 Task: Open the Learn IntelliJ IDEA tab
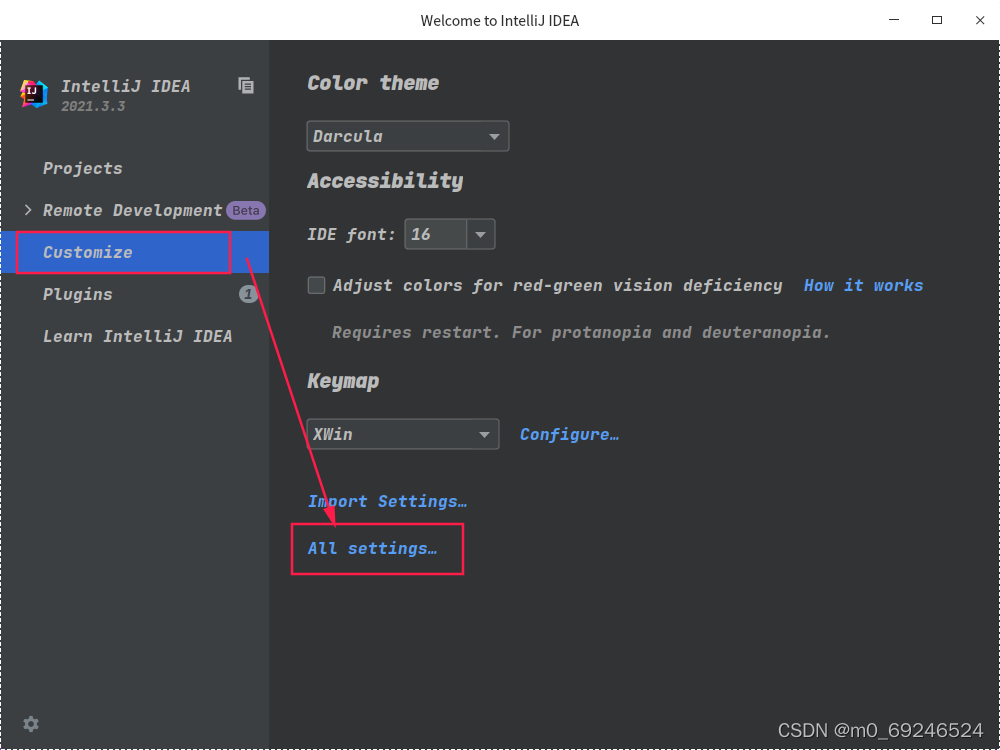137,336
